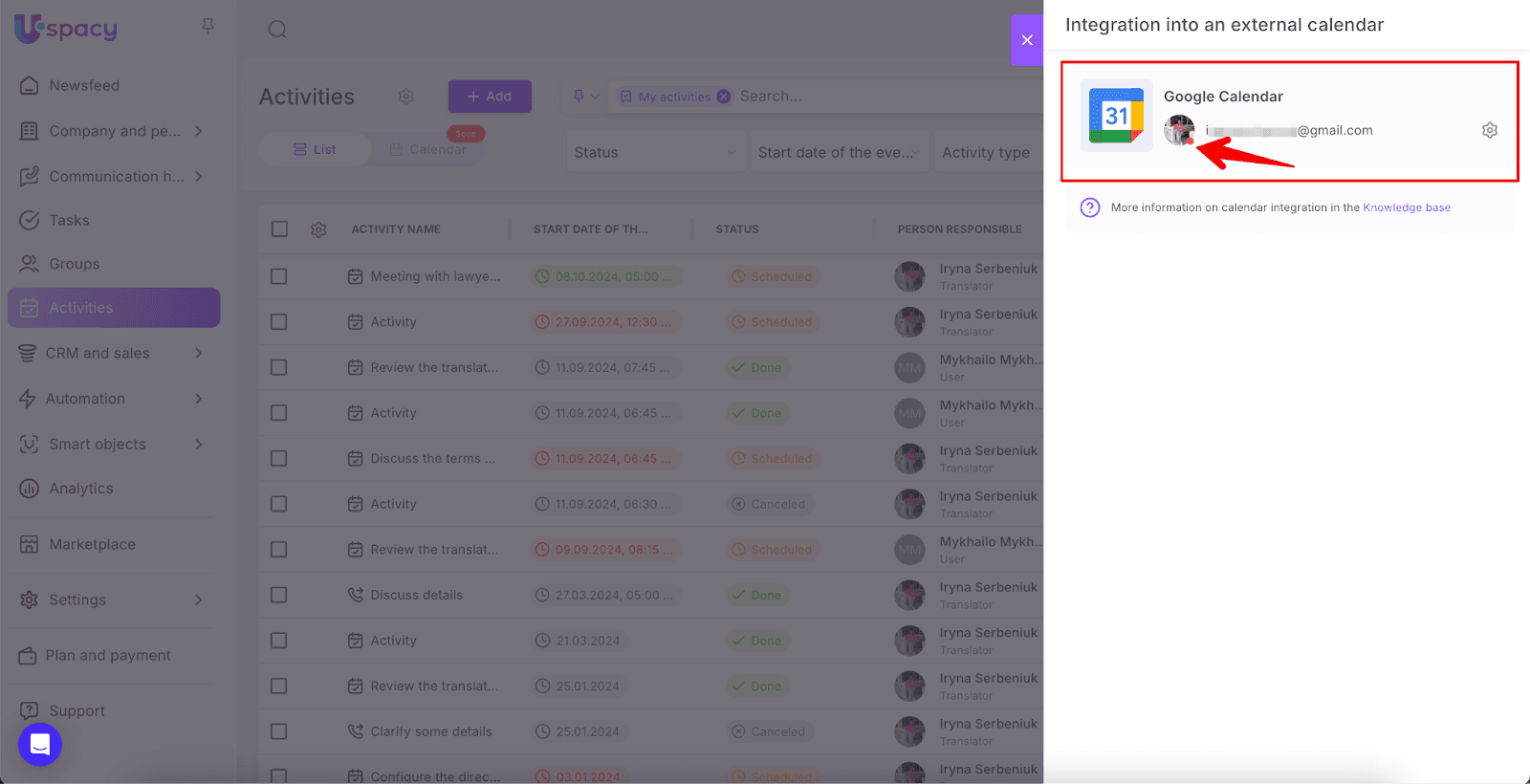This screenshot has width=1530, height=784.
Task: Open the Knowledge base link
Action: click(1406, 207)
